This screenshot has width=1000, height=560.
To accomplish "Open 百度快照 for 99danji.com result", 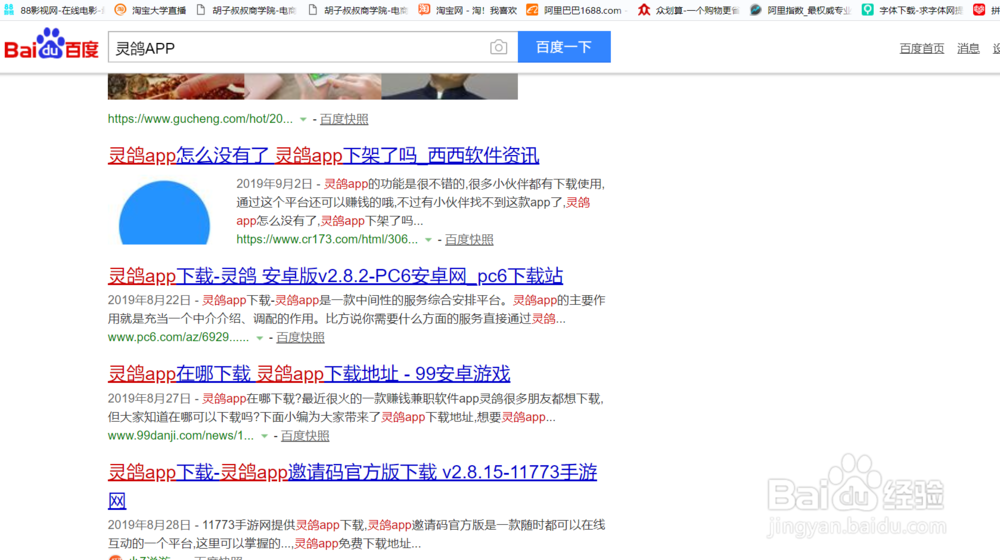I will (x=305, y=436).
